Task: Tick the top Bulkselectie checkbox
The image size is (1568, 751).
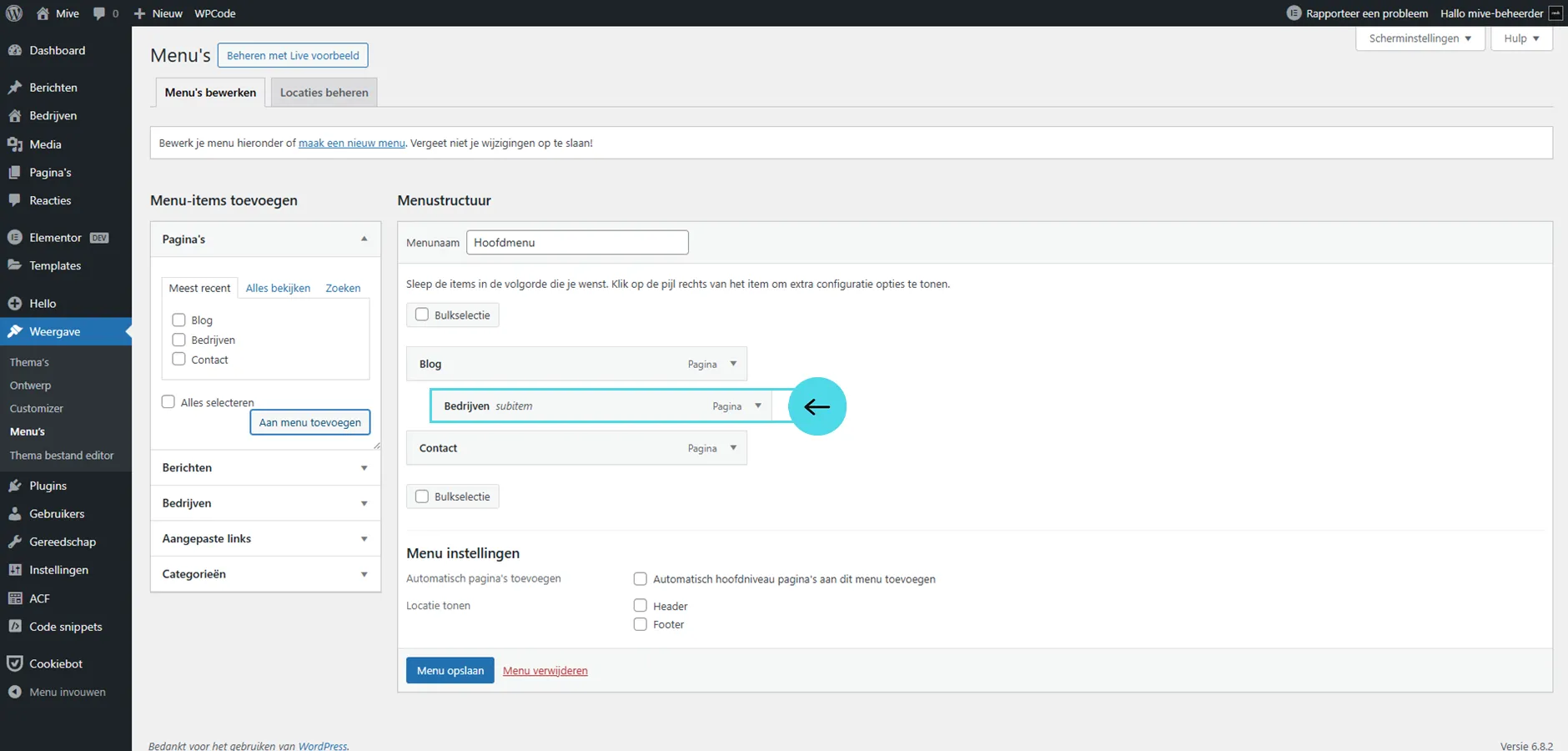Action: point(422,315)
